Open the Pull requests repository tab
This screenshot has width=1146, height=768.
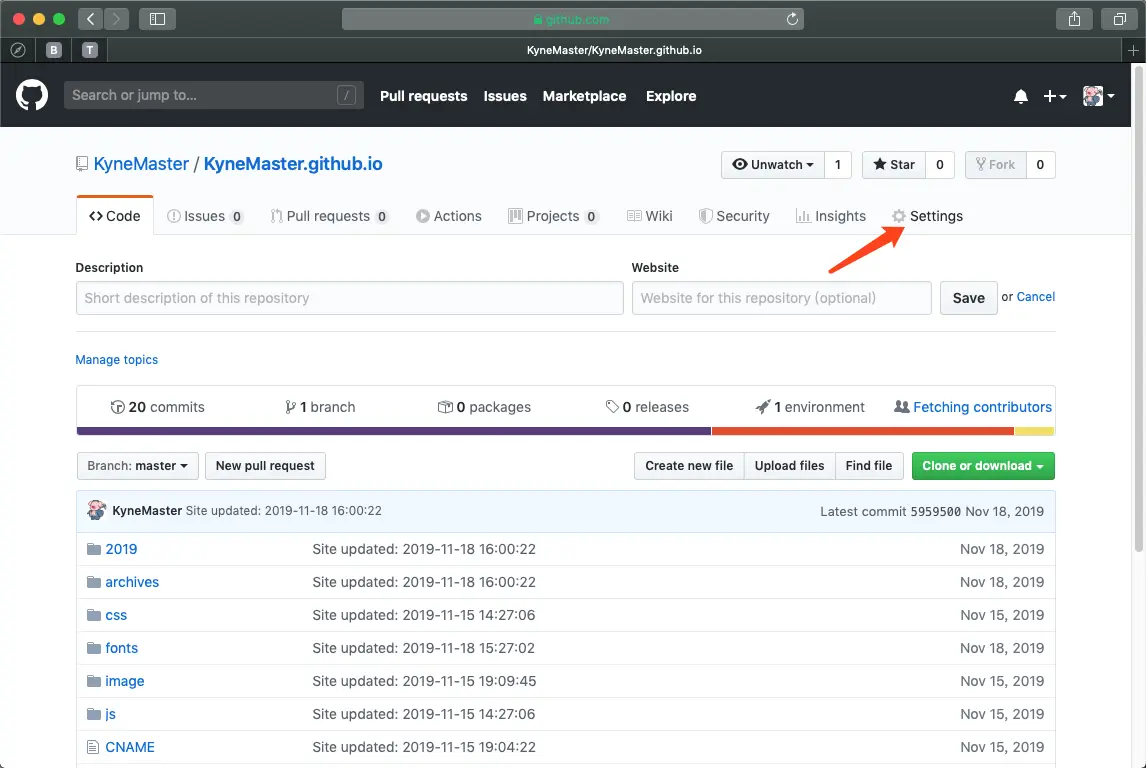point(329,216)
